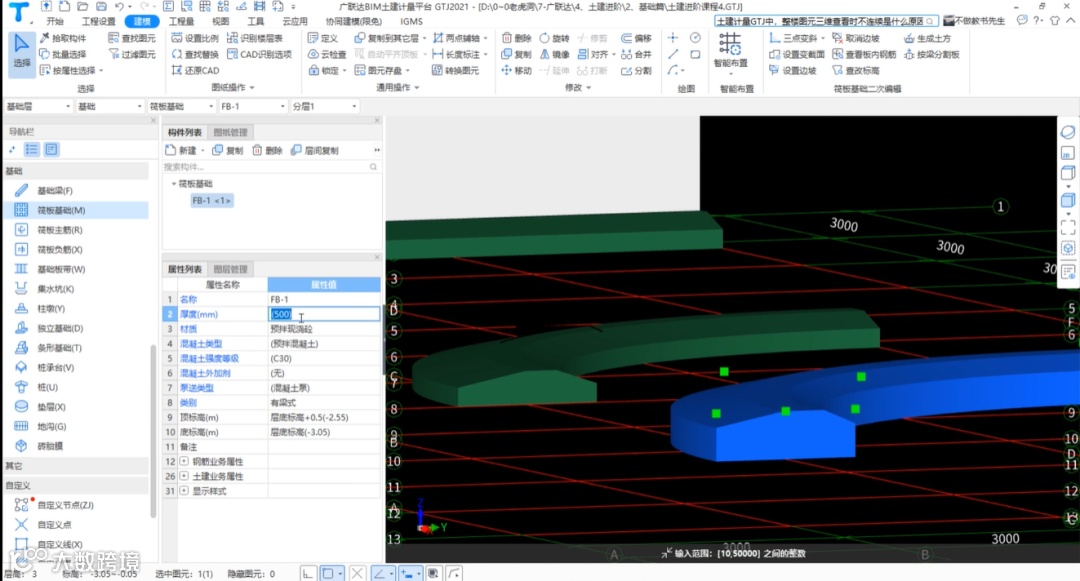Open the 分层1 layer dropdown
The image size is (1080, 581).
tap(324, 106)
